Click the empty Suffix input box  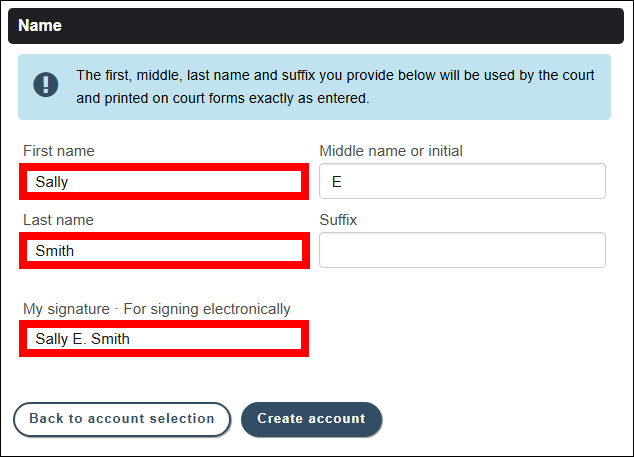[462, 250]
